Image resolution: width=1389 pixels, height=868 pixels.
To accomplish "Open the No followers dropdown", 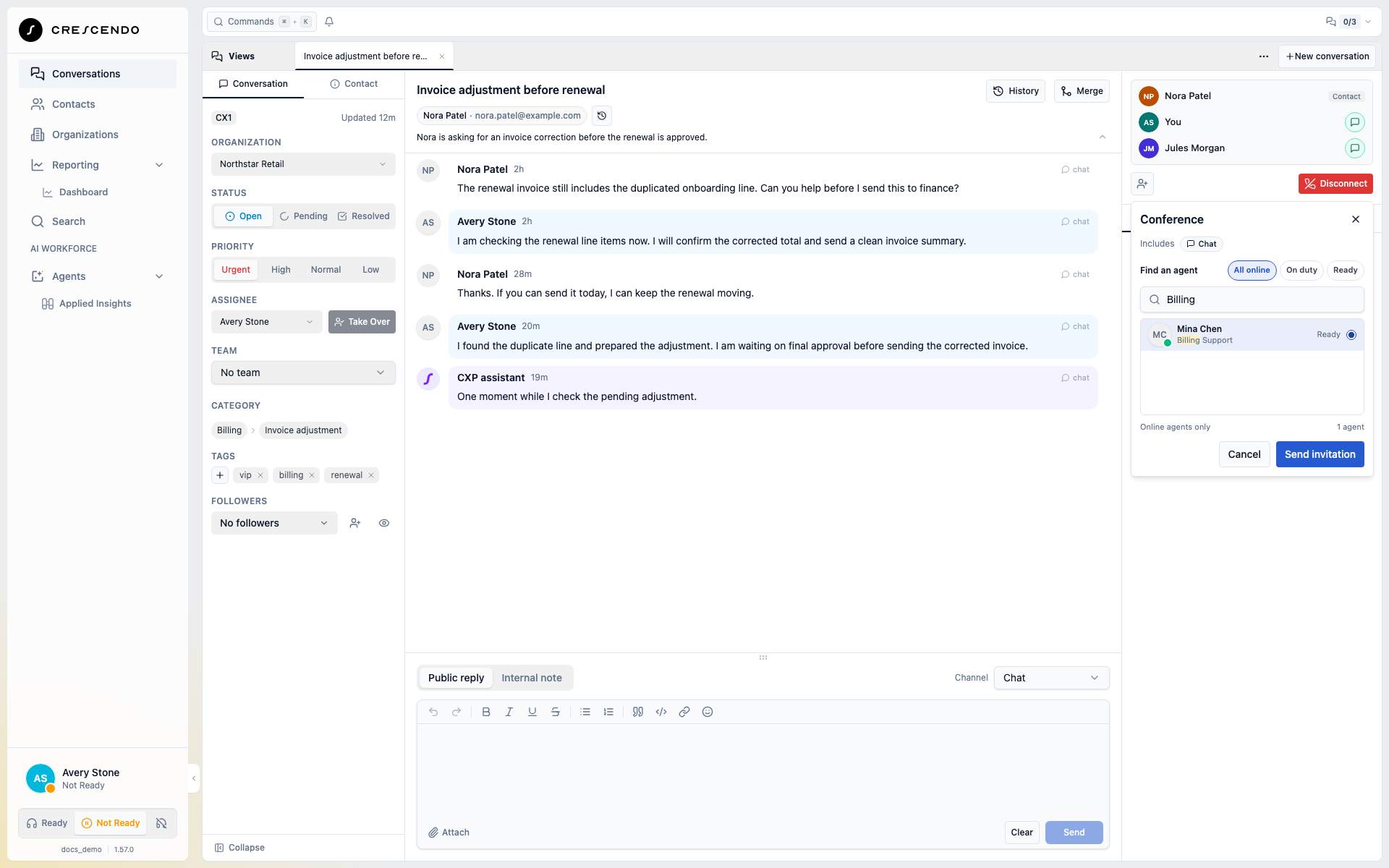I will 274,523.
